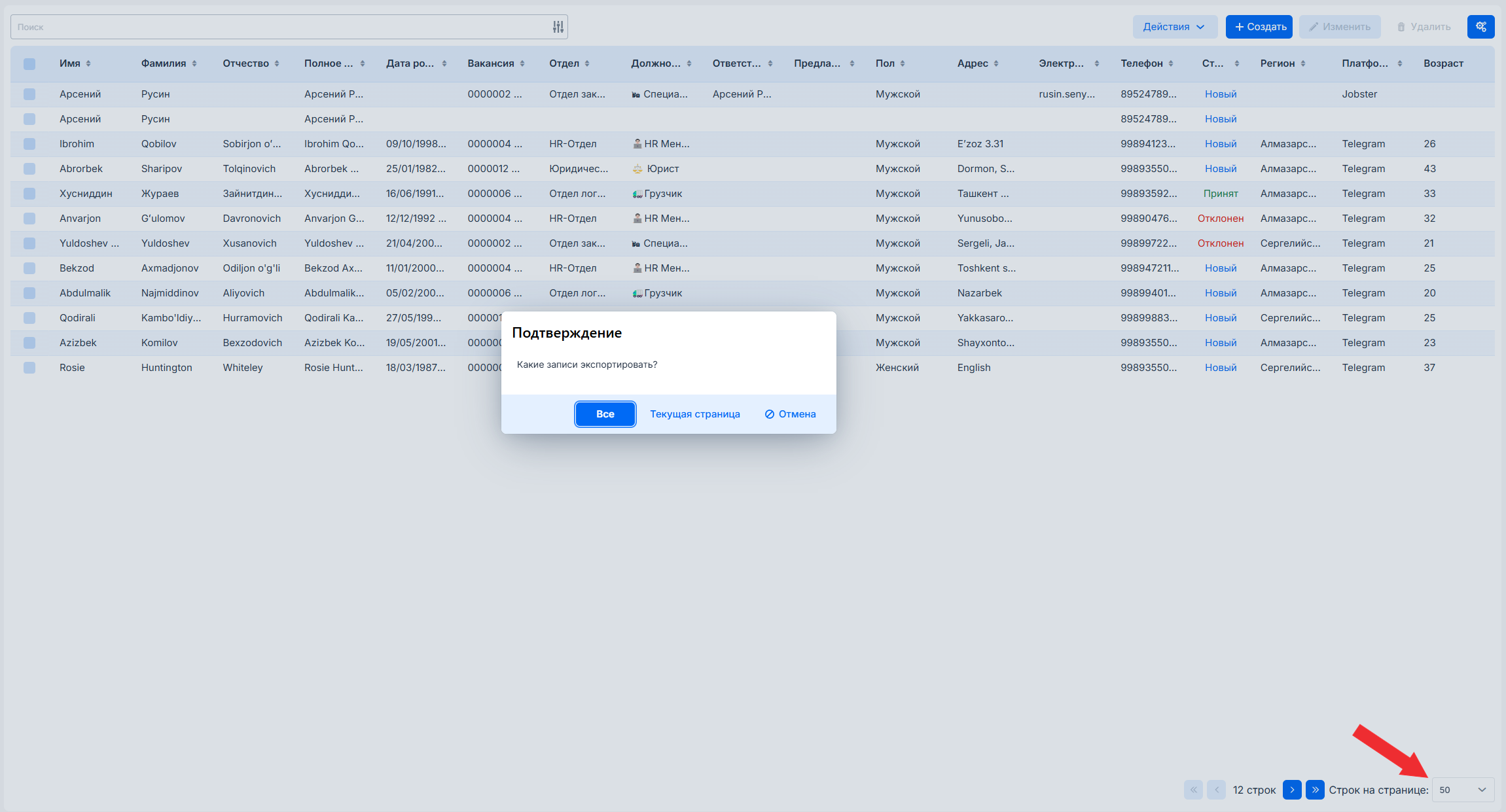The height and width of the screenshot is (812, 1506).
Task: Click sort arrows on Имя column
Action: click(x=88, y=63)
